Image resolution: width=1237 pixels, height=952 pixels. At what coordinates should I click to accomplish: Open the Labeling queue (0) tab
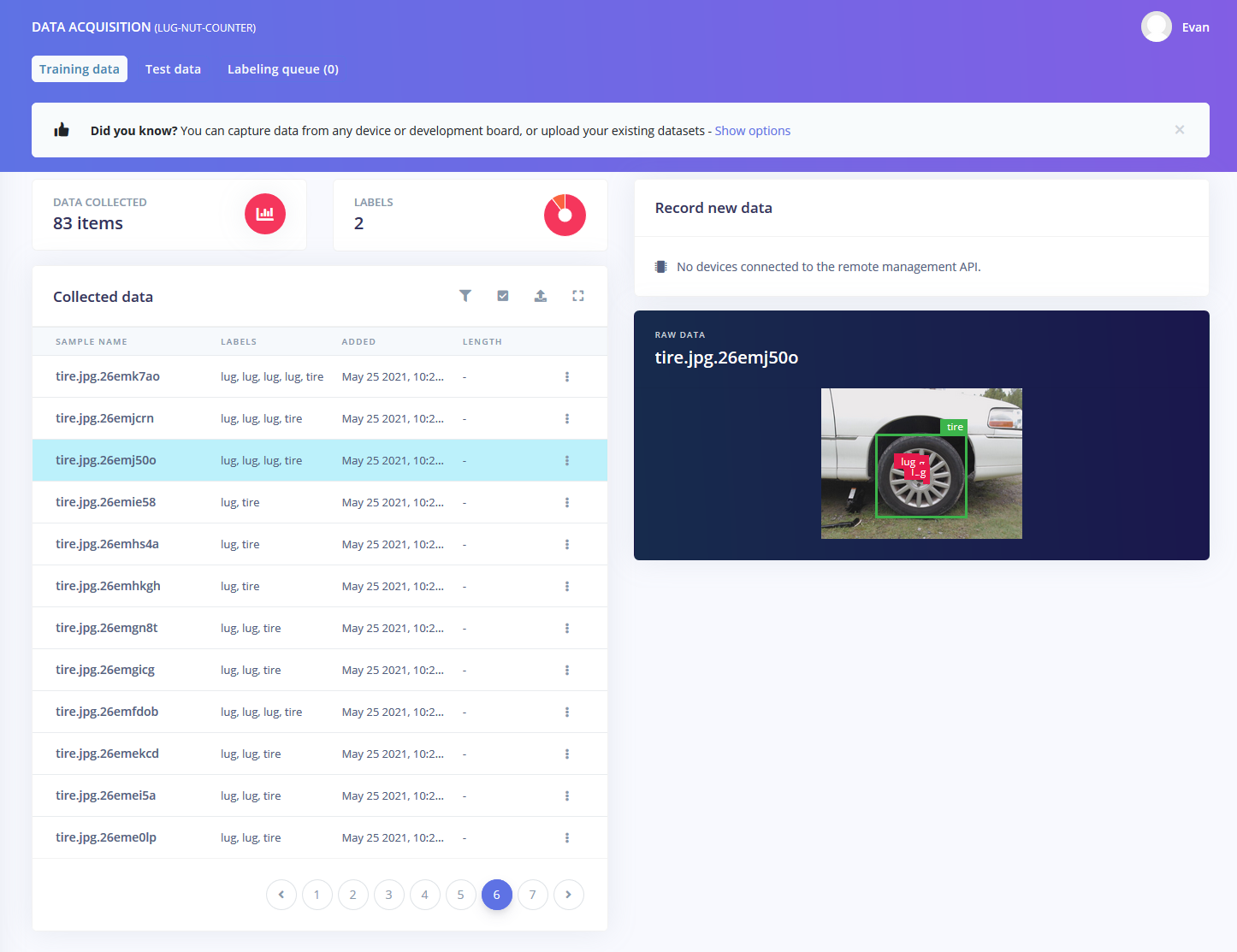pyautogui.click(x=283, y=69)
